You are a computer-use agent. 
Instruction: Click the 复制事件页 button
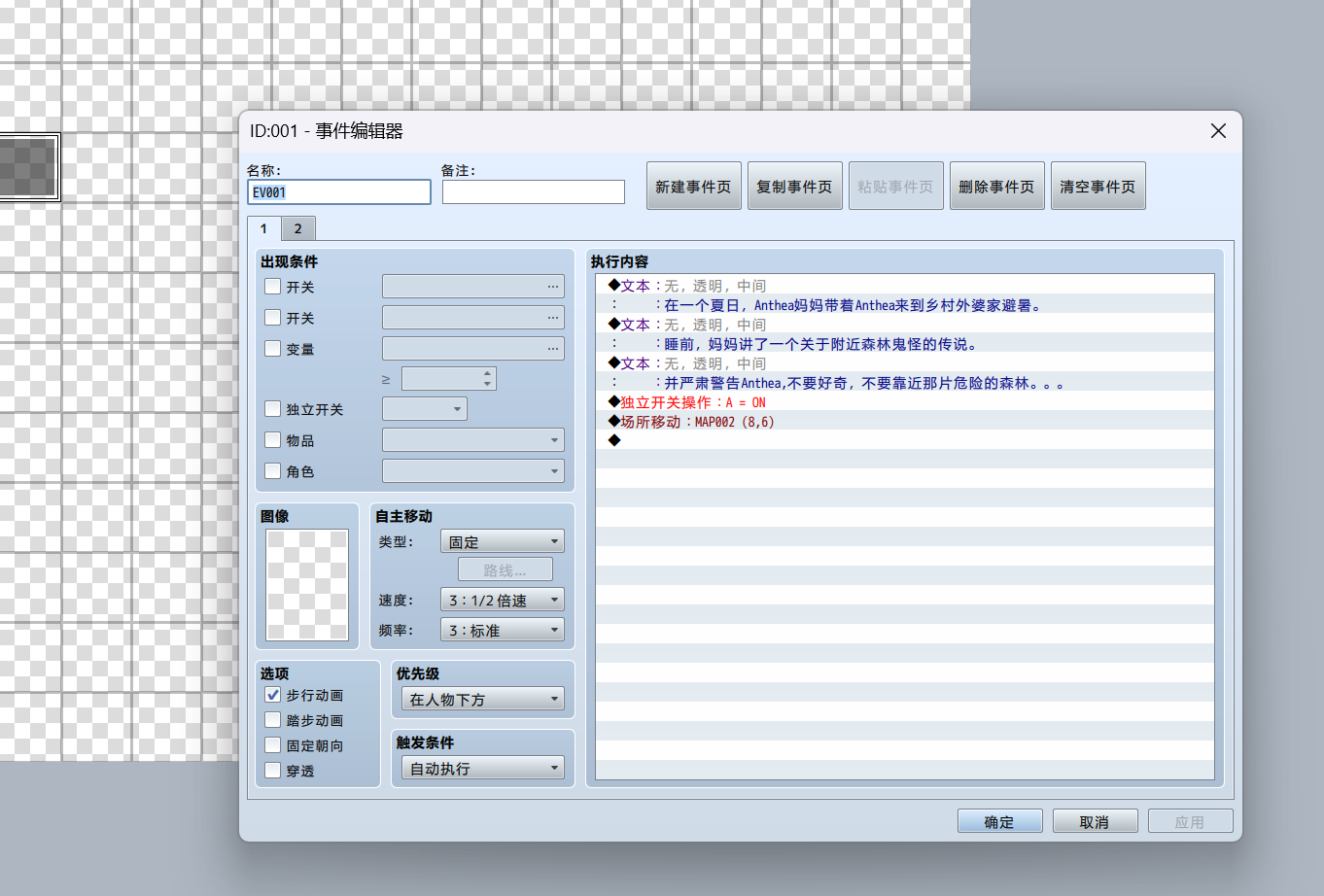[x=795, y=186]
